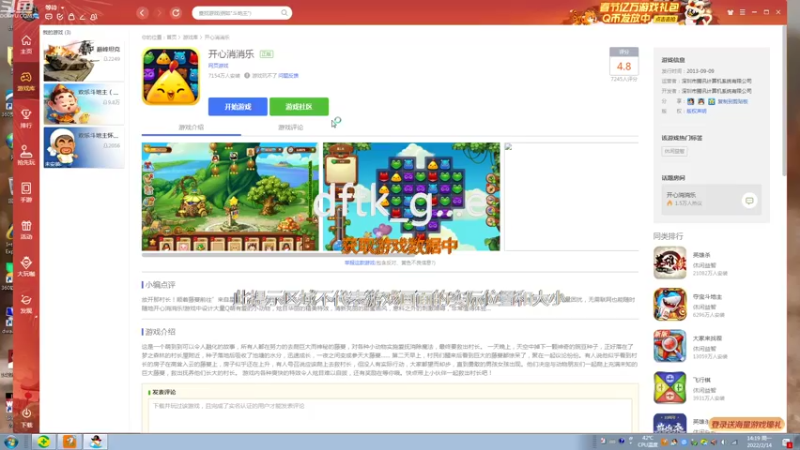Open the green 360 browser taskbar icon
Screen dimensions: 800x450
coord(43,442)
